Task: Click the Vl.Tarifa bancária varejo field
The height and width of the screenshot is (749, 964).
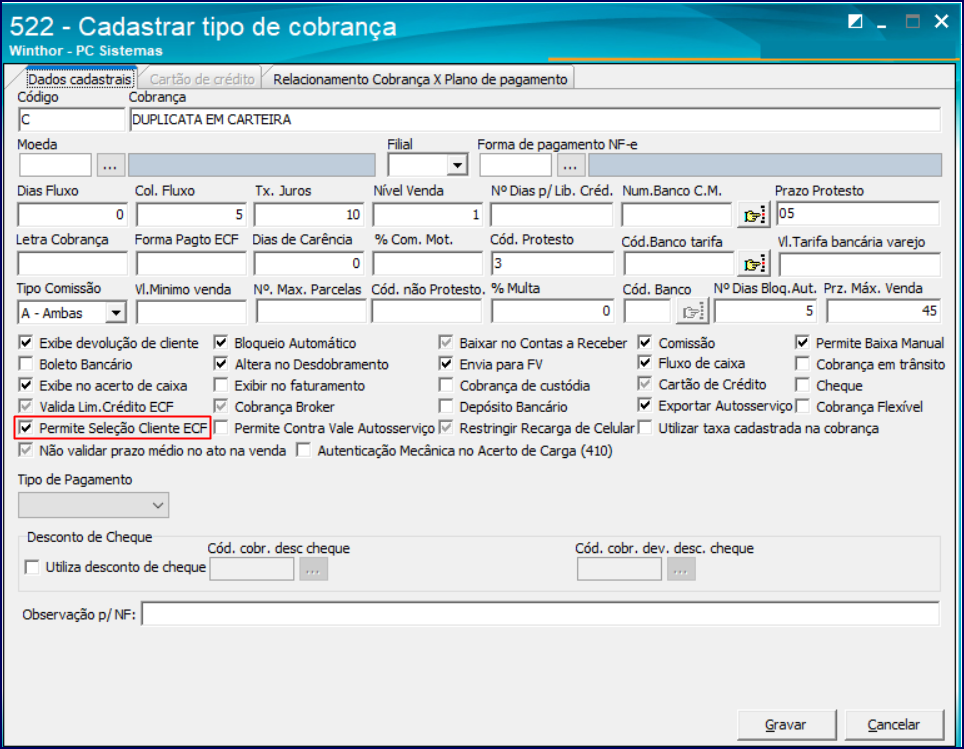Action: pyautogui.click(x=859, y=264)
